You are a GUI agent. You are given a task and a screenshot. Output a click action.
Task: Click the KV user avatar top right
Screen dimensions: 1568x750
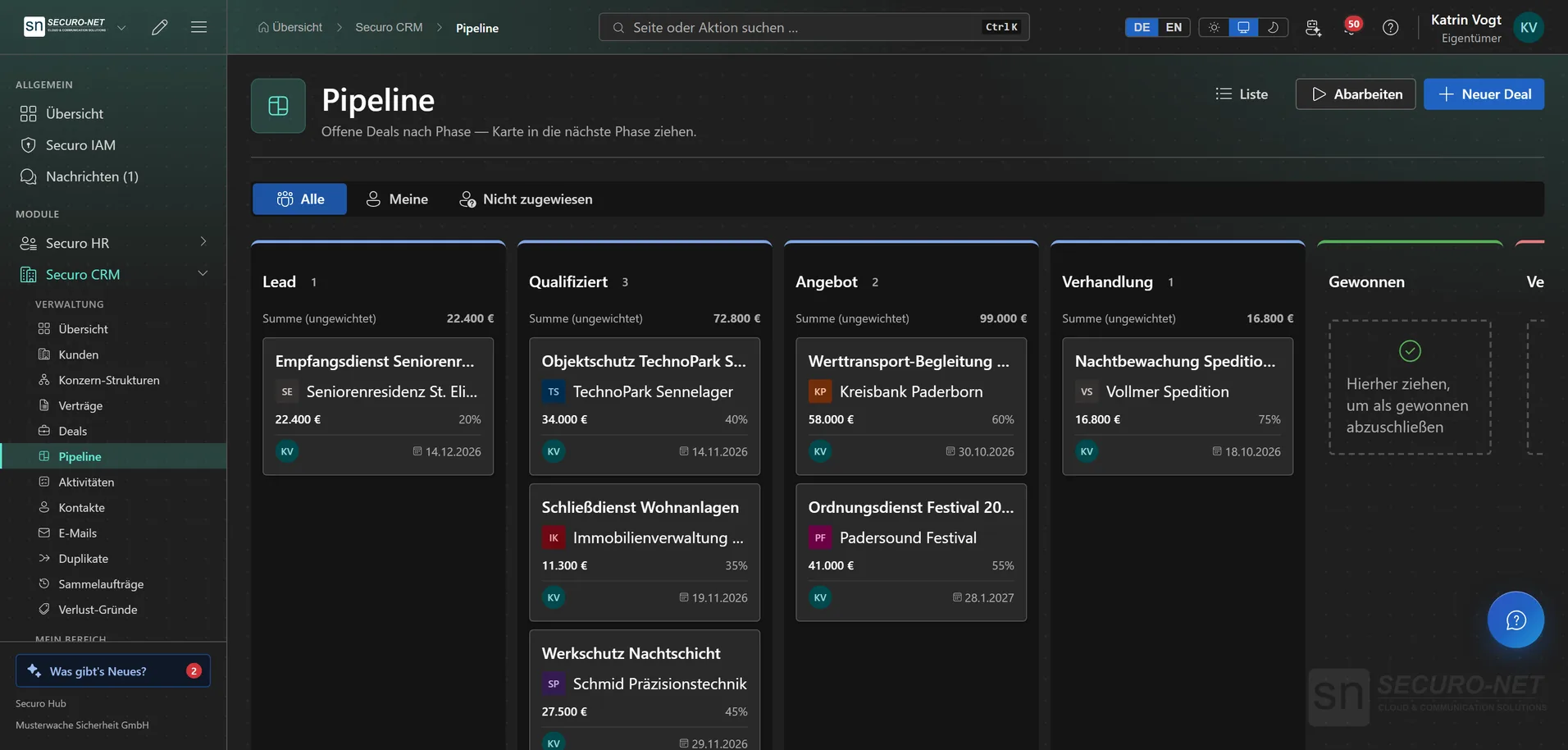coord(1529,27)
